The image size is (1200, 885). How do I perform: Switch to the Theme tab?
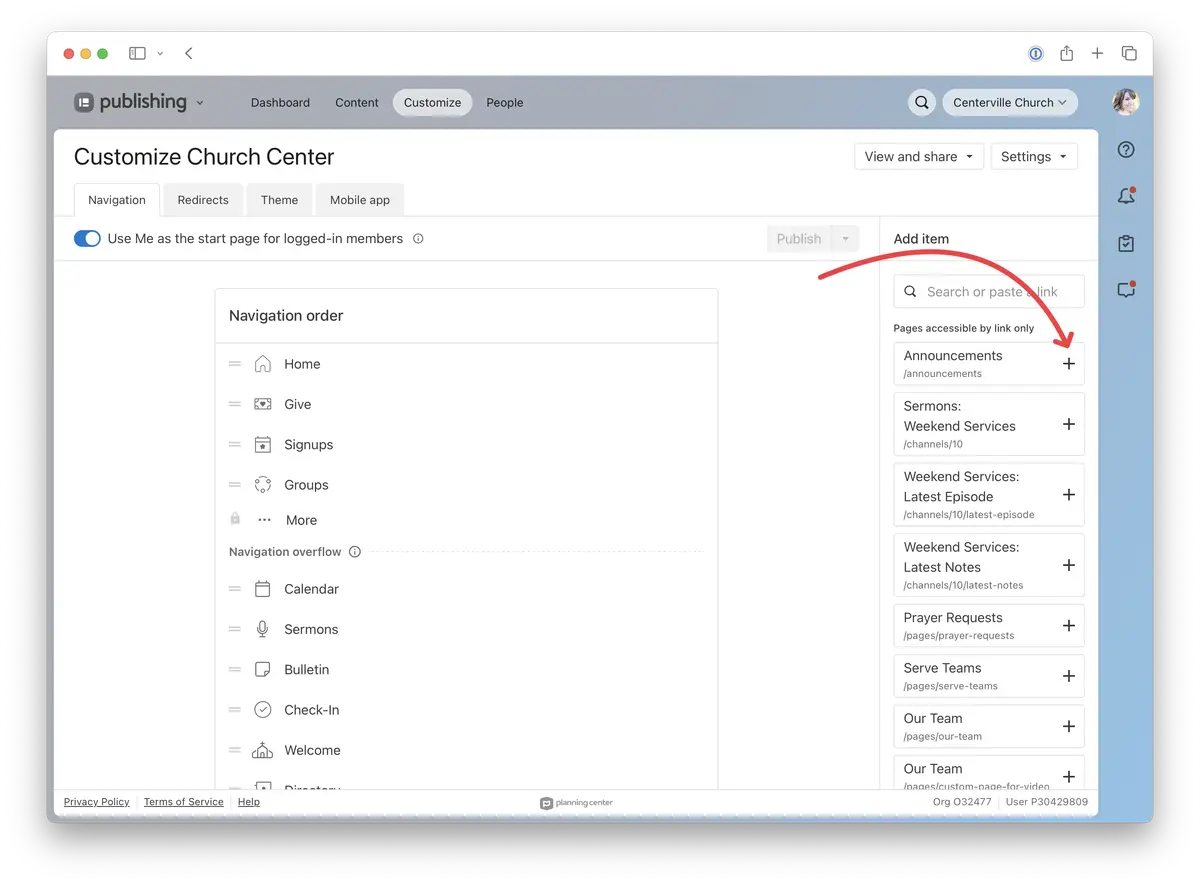[279, 200]
